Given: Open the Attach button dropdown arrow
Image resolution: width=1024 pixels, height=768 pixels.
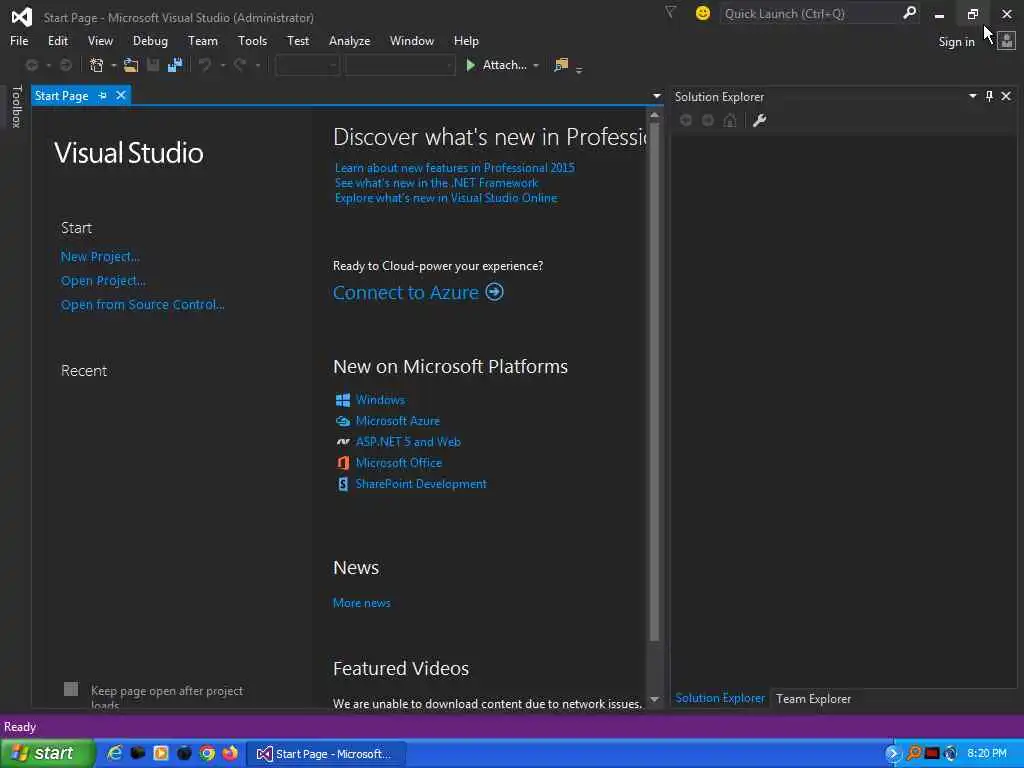Looking at the screenshot, I should [536, 65].
